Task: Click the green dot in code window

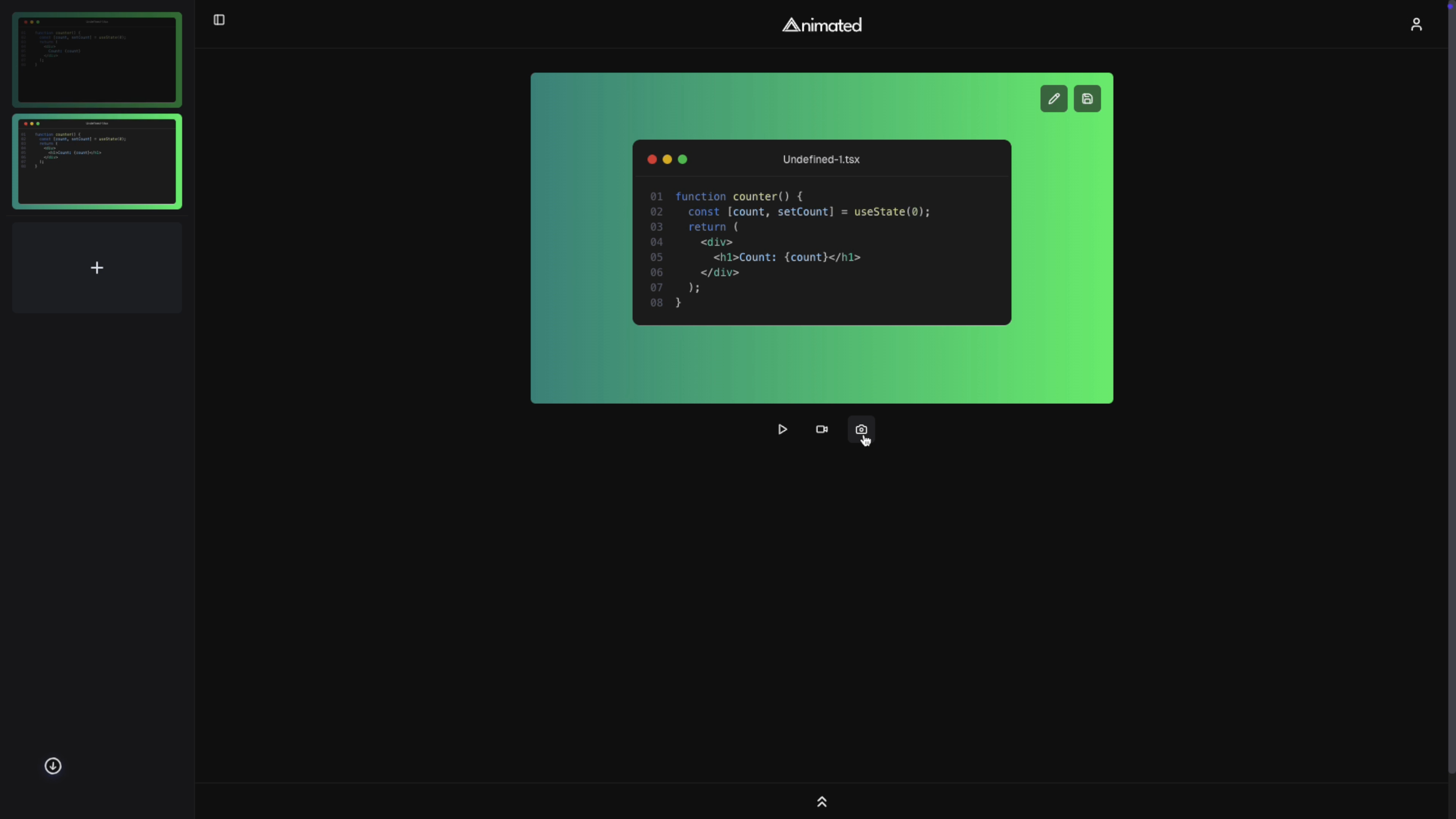Action: 682,159
